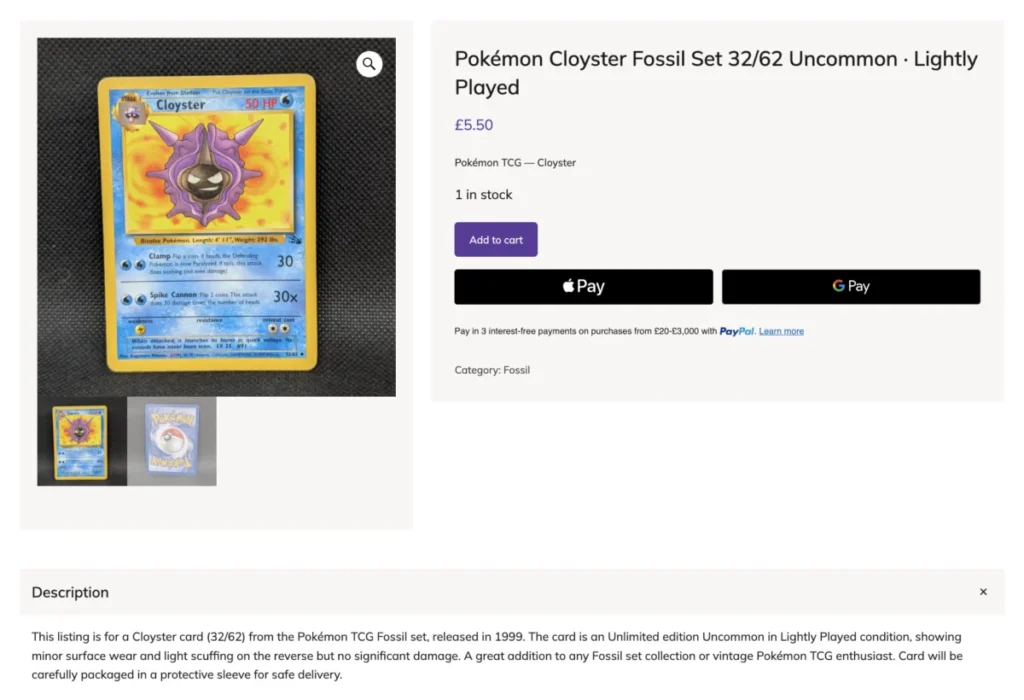
Task: Select the card front thumbnail
Action: pos(82,441)
